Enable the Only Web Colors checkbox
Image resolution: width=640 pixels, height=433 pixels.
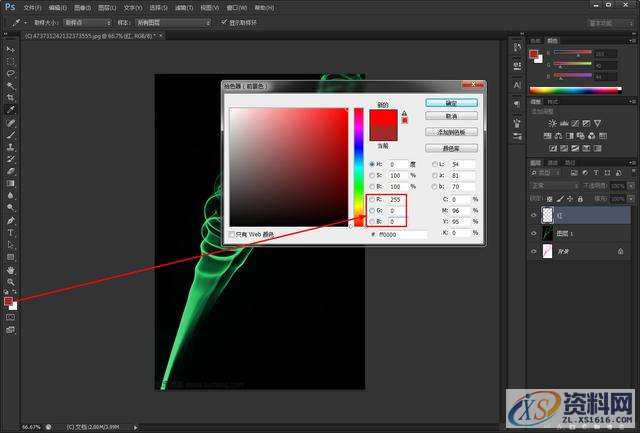pos(232,234)
